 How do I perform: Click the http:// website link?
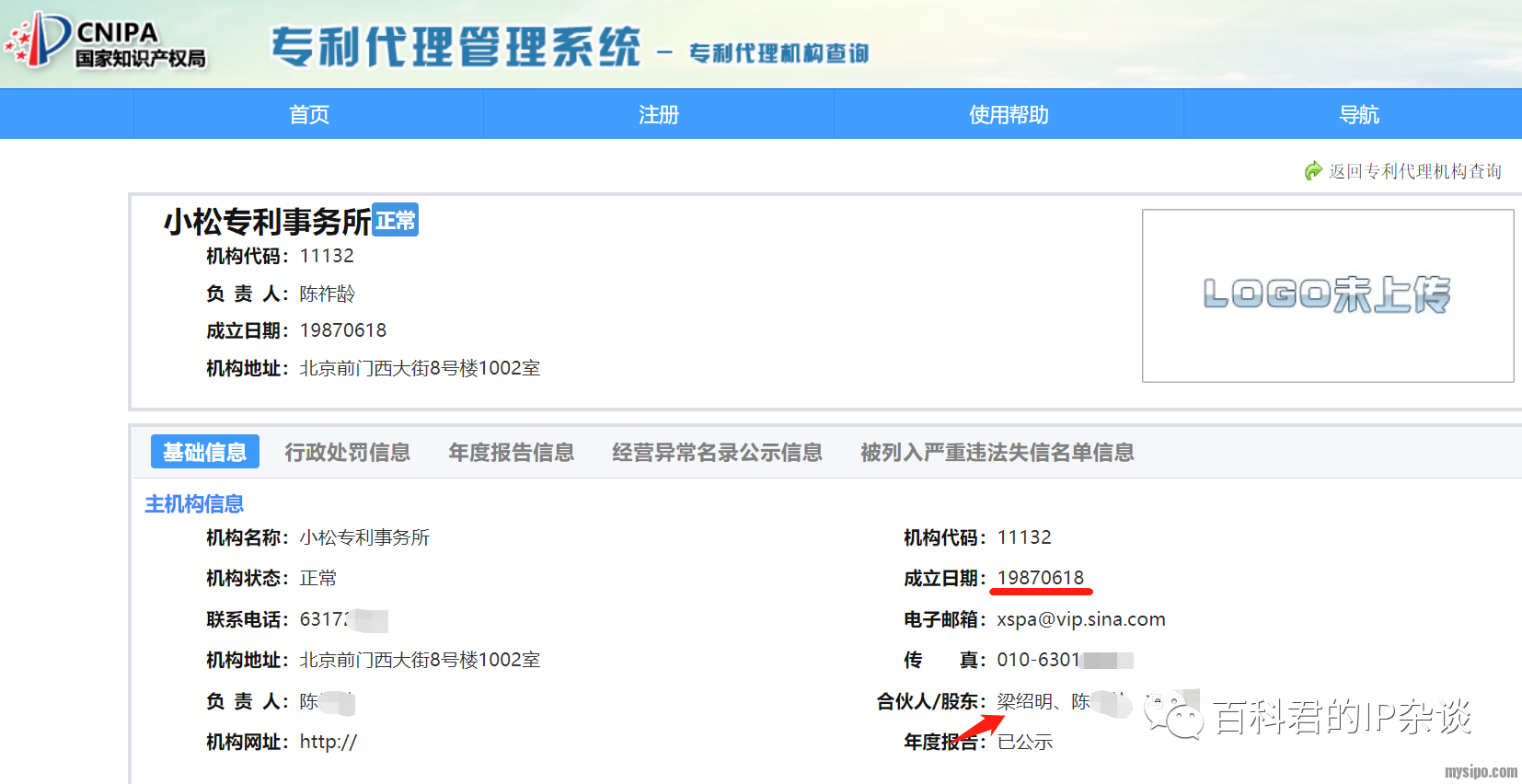click(328, 742)
